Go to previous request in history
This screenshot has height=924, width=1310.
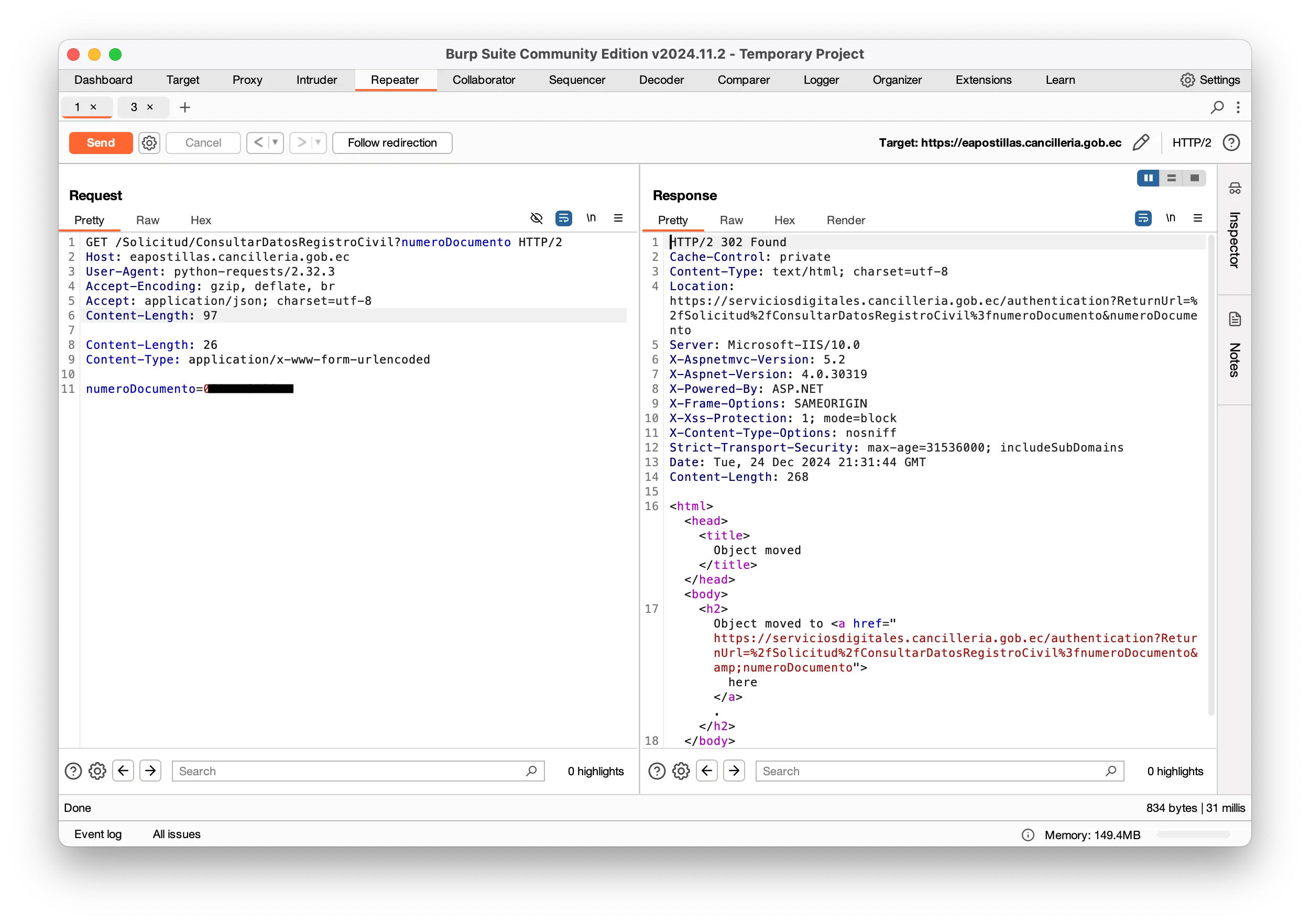258,142
